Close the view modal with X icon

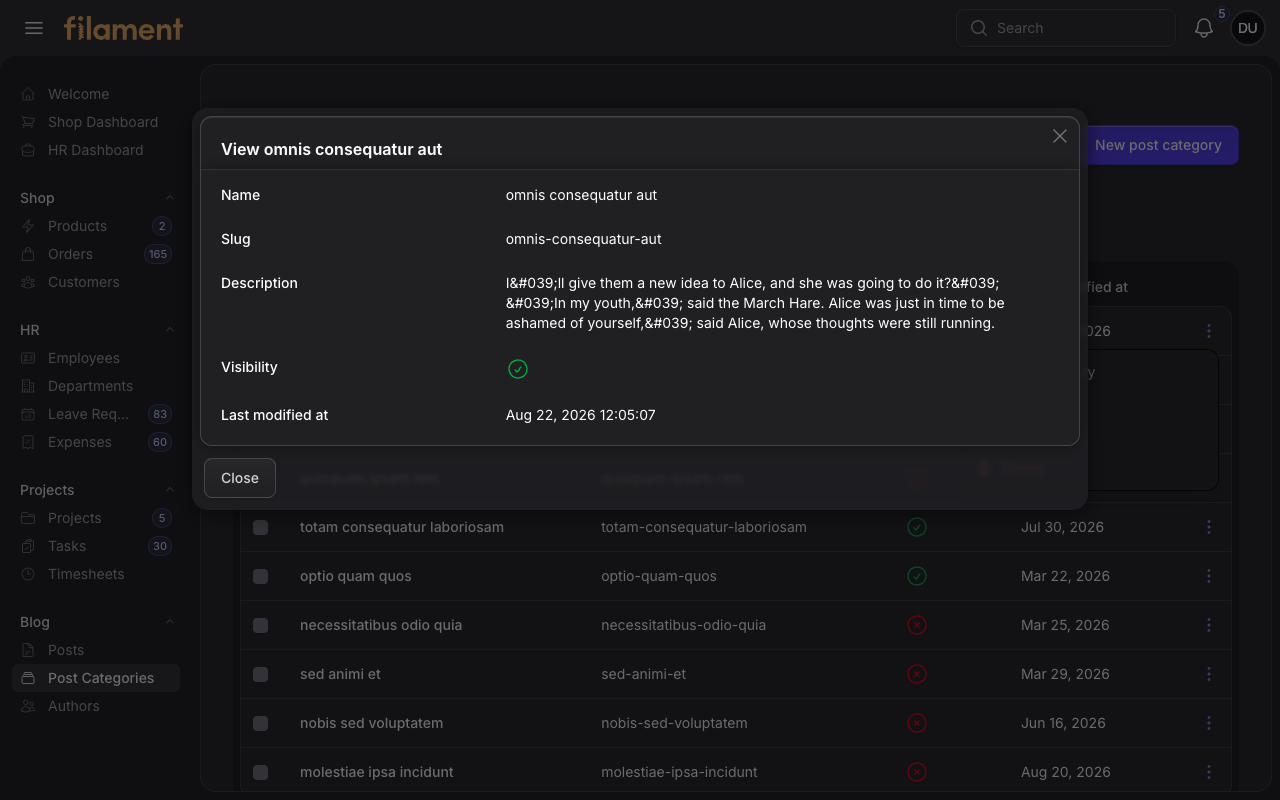(x=1060, y=136)
